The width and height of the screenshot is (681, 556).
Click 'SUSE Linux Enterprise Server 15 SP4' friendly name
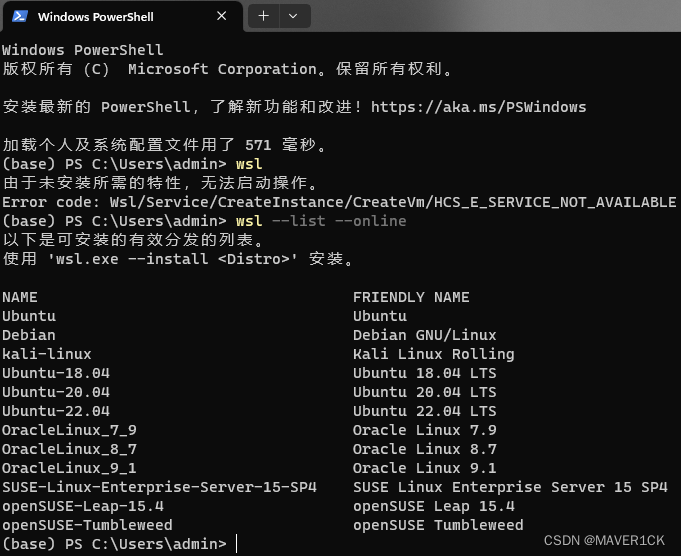(510, 487)
